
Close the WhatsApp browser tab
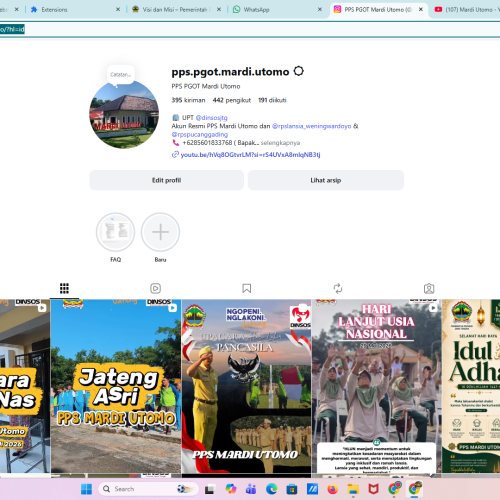tap(320, 10)
